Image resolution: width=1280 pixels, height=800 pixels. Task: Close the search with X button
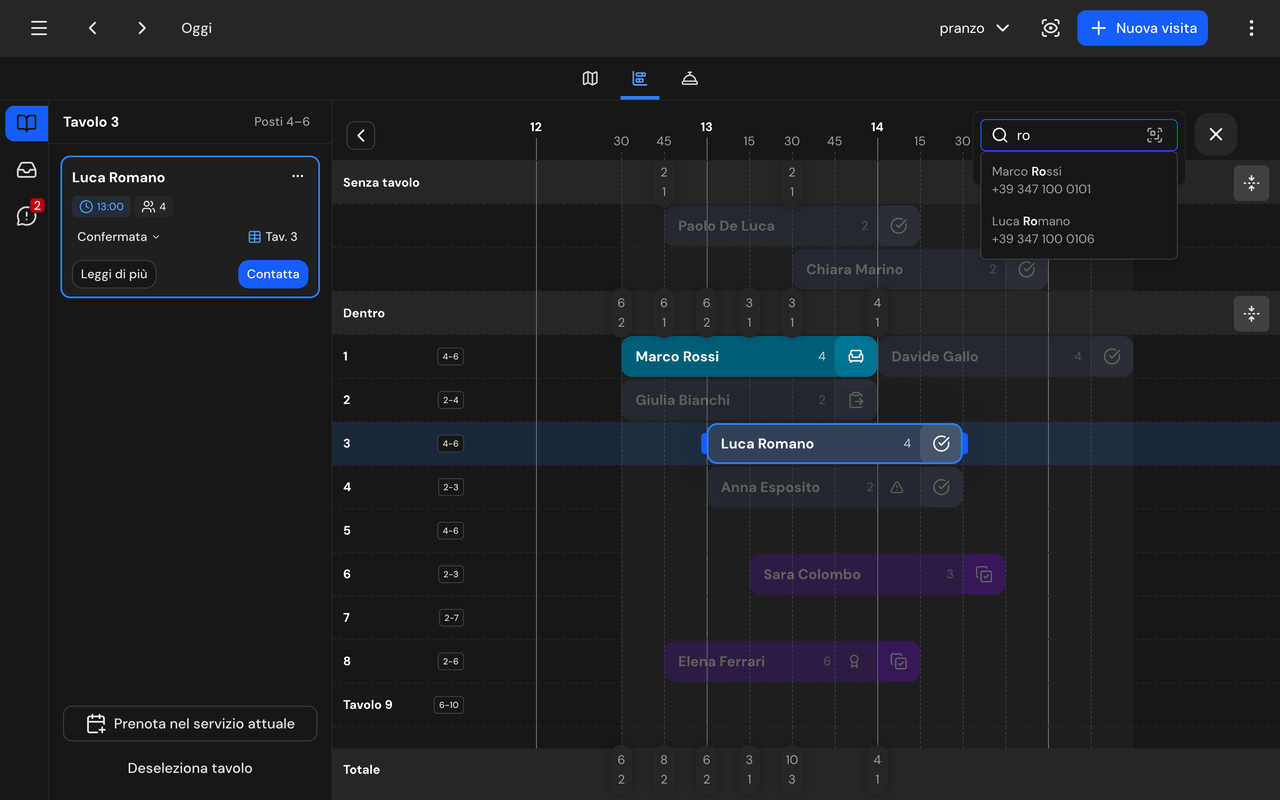(x=1216, y=134)
